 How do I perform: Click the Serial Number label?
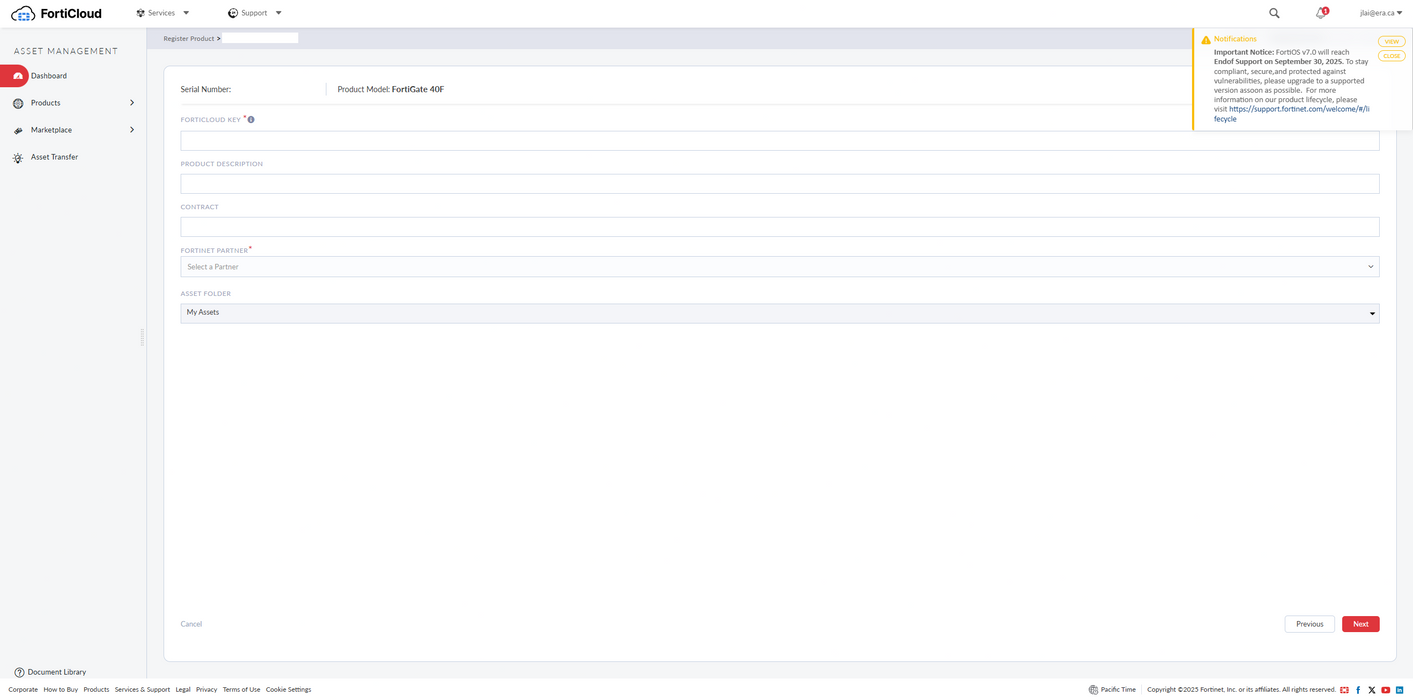(x=205, y=89)
